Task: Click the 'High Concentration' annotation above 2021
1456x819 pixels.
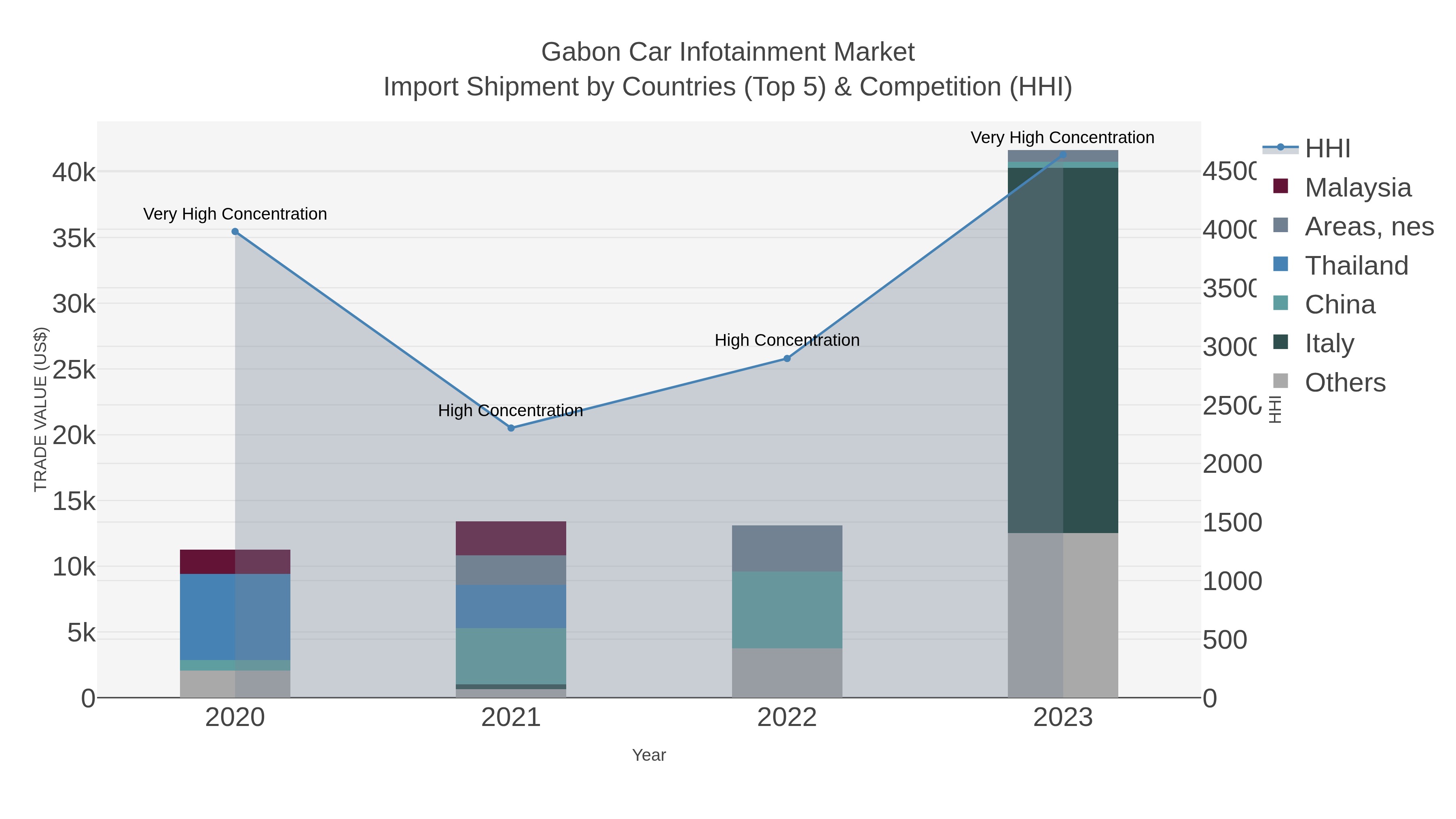Action: (510, 411)
